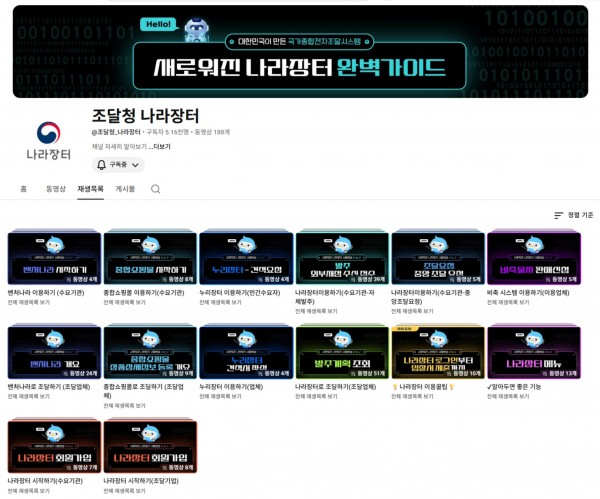Open the 발주 외부재원 수신 접수 thumbnail
This screenshot has height=499, width=600.
pos(342,258)
